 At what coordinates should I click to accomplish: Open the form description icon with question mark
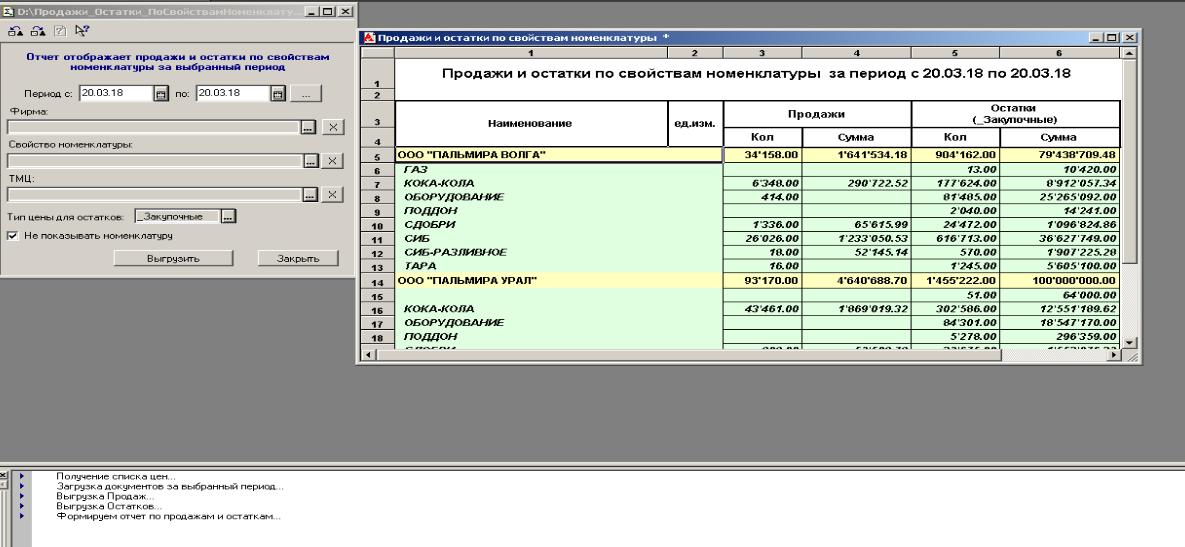(60, 31)
